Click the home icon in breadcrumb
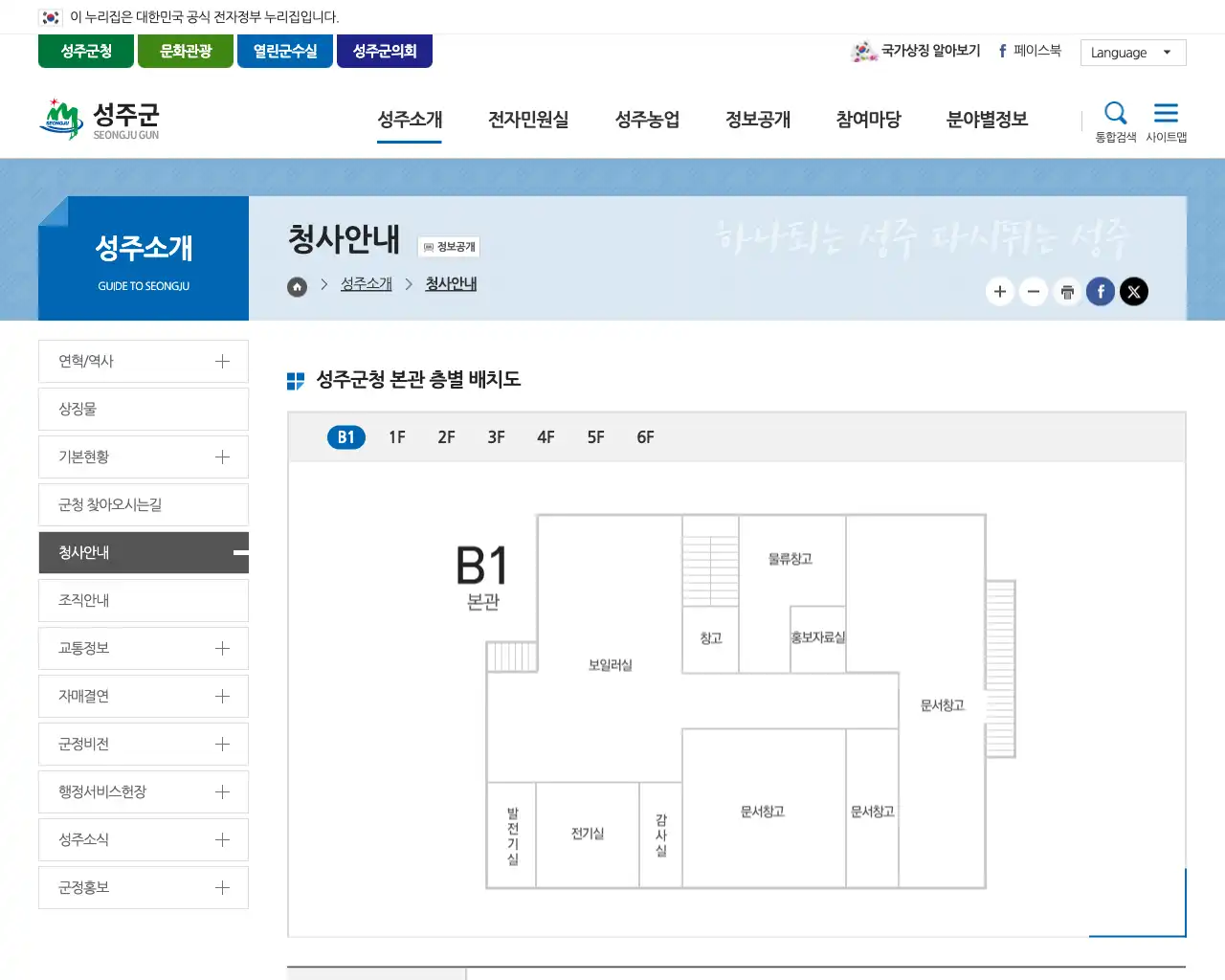Image resolution: width=1225 pixels, height=980 pixels. point(298,286)
